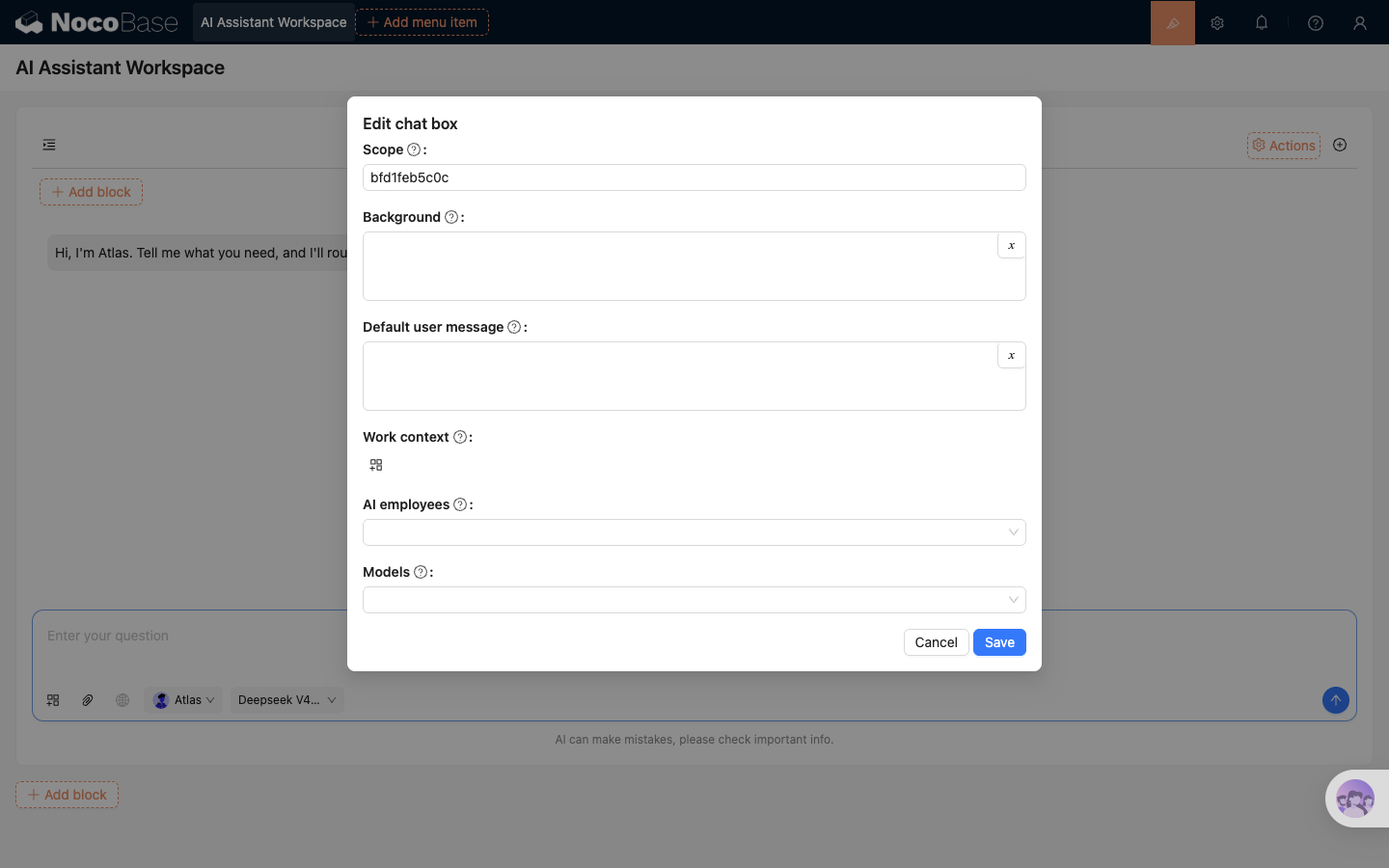Click the AI Assistant Workspace page title
Screen dimensions: 1389x868
[121, 68]
